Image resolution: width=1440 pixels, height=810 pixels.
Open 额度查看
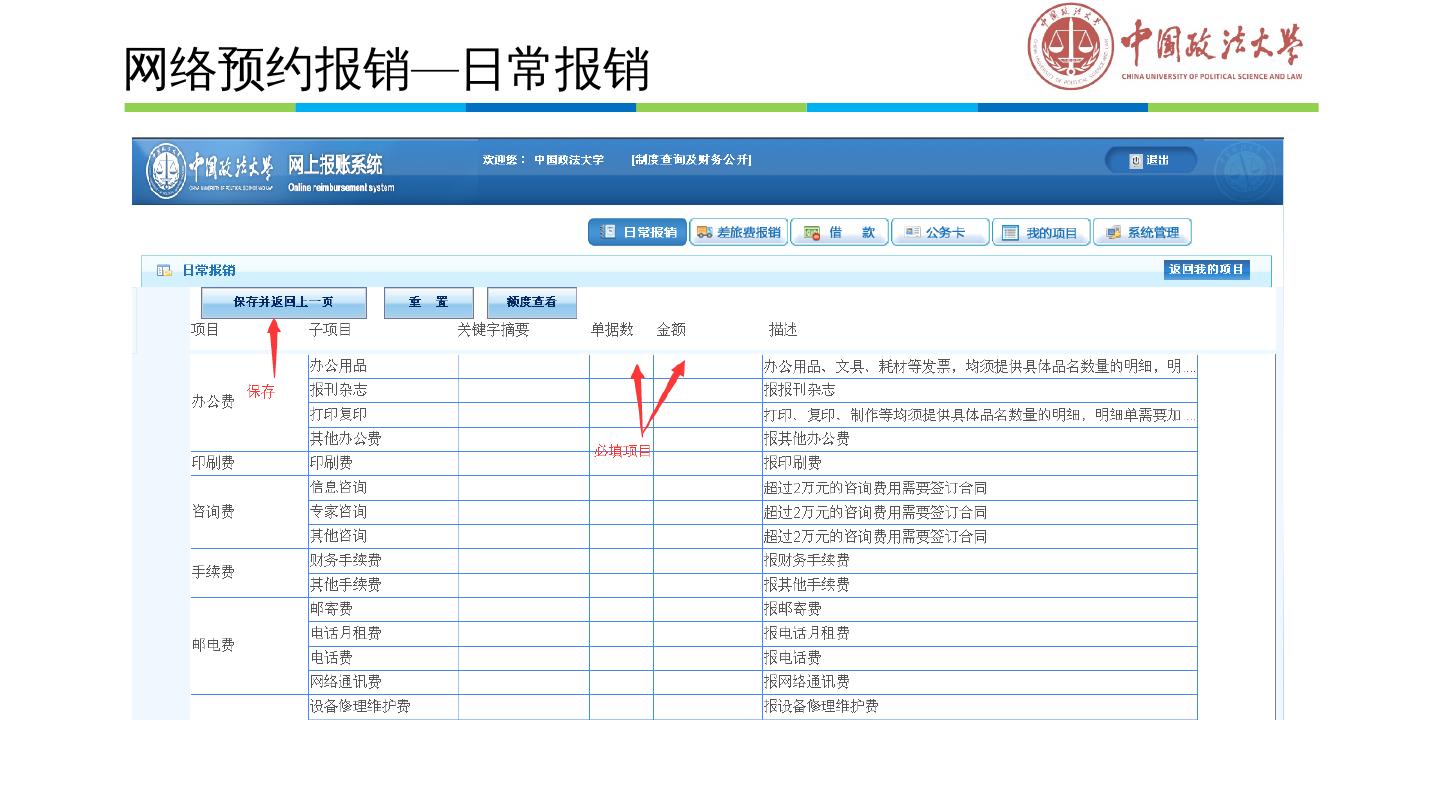coord(531,302)
